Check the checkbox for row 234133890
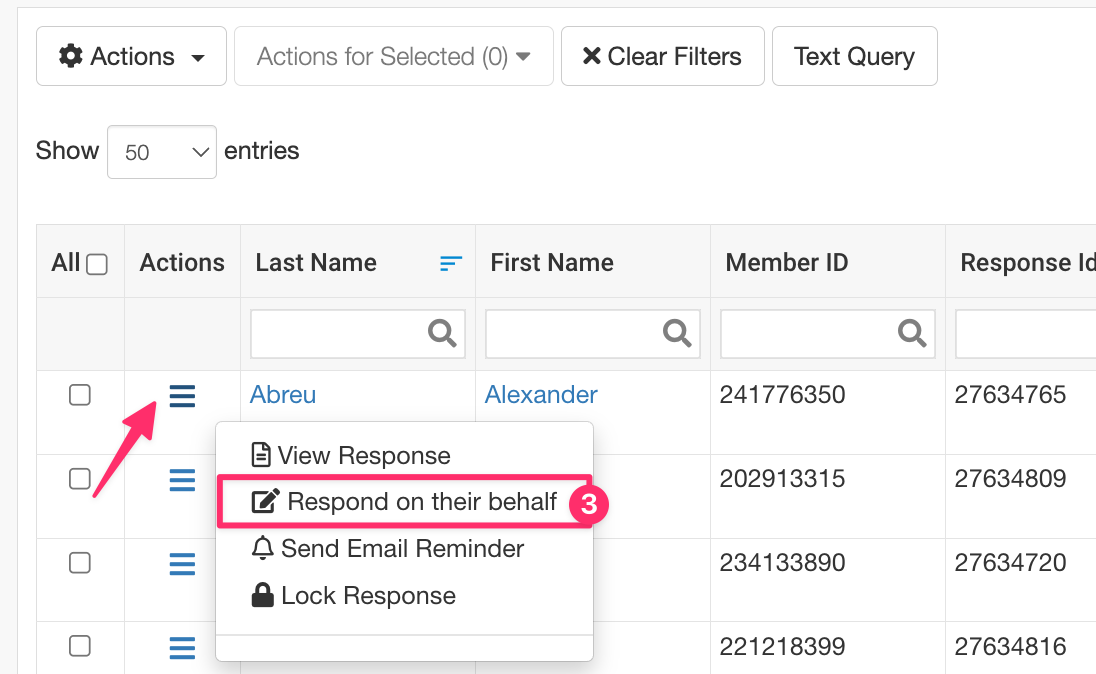 (x=80, y=563)
